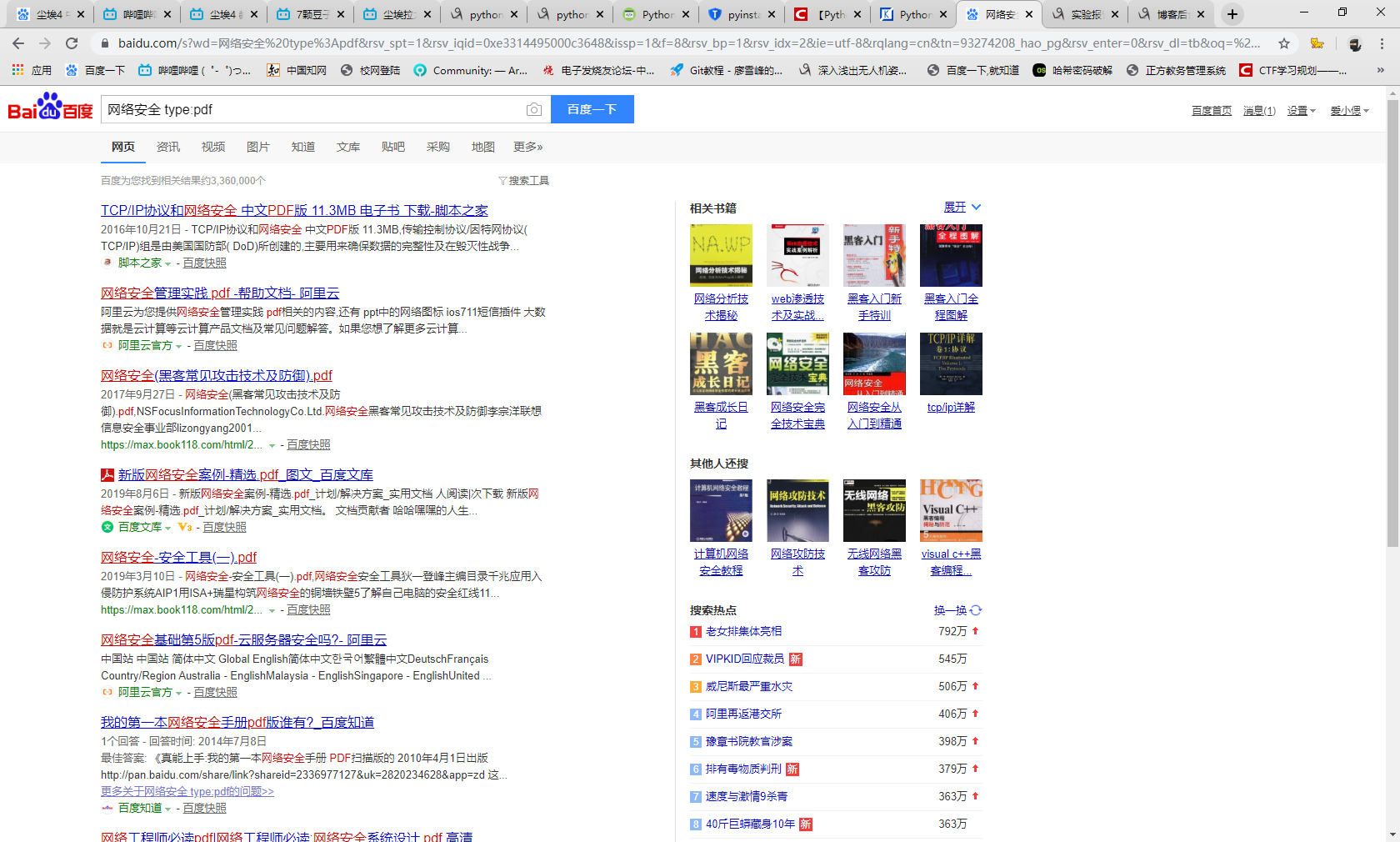The height and width of the screenshot is (842, 1400).
Task: Open the 网络分析技术揭秘 book cover
Action: [x=722, y=255]
